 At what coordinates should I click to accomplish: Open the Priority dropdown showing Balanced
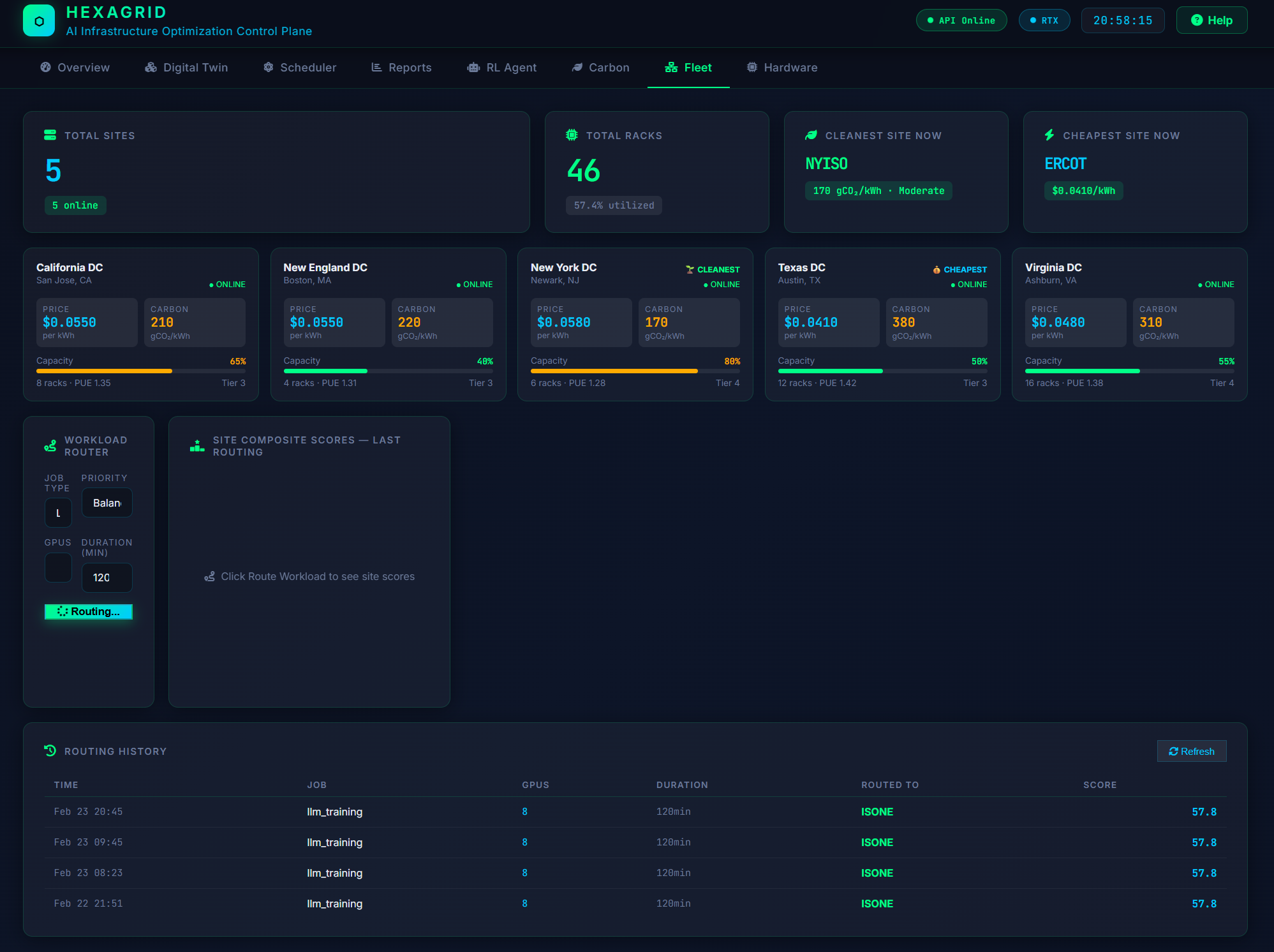(107, 503)
